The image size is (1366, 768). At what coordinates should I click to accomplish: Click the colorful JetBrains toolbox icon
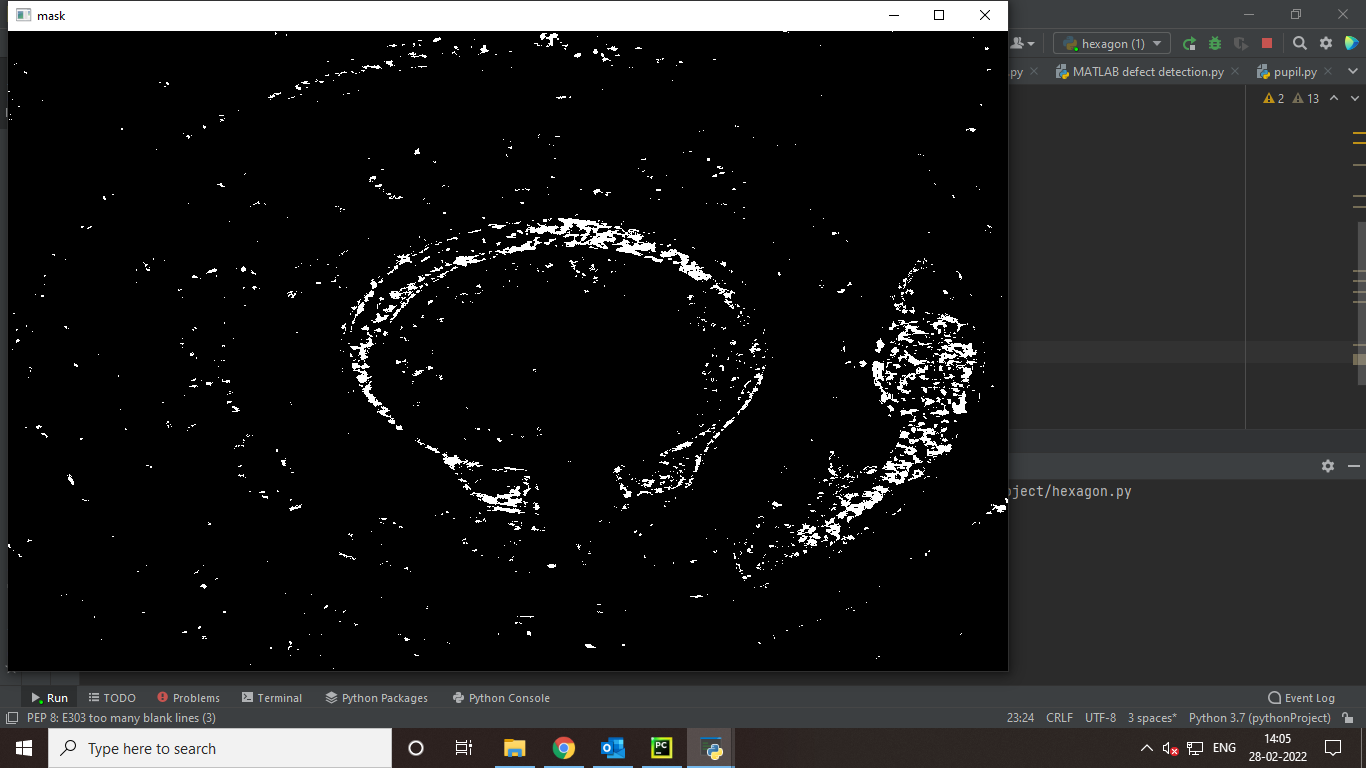(1352, 43)
